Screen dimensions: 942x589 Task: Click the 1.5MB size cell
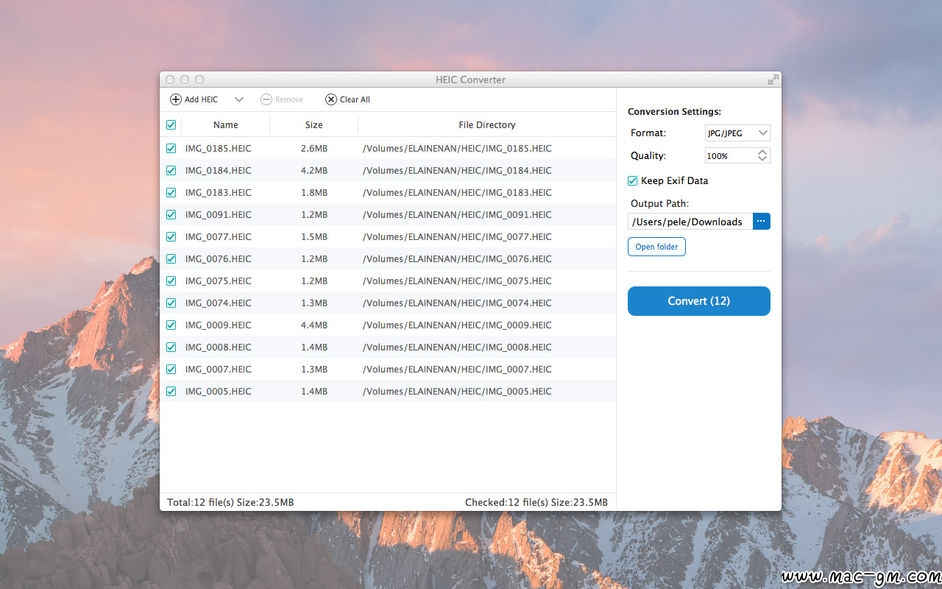pos(314,237)
